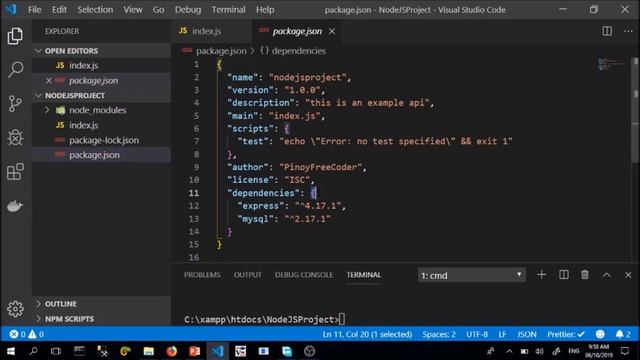This screenshot has height=360, width=640.
Task: Switch to the index.js editor tab
Action: (212, 31)
